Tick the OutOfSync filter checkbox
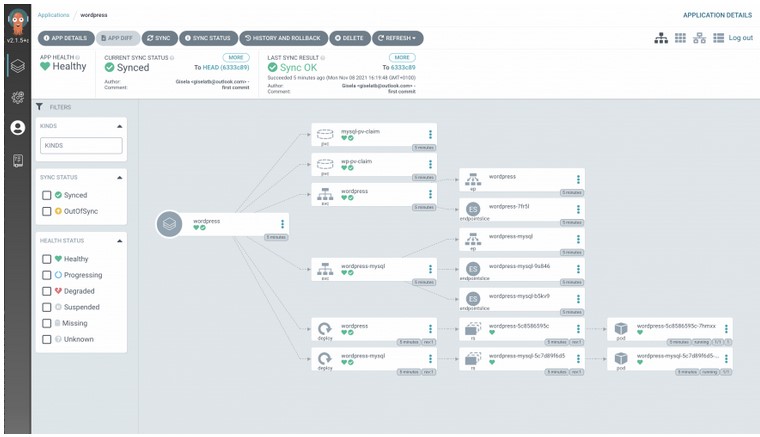760x437 pixels. [x=47, y=211]
